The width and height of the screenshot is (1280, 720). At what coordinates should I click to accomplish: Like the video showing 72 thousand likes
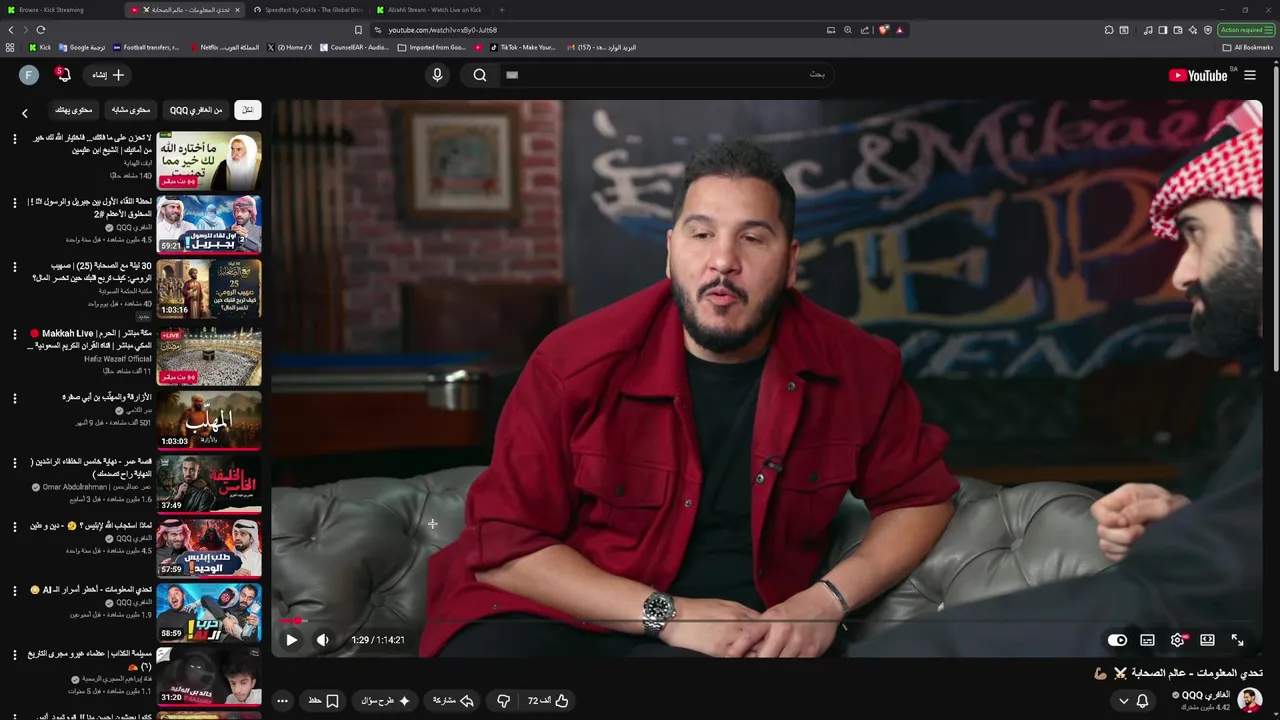(548, 701)
